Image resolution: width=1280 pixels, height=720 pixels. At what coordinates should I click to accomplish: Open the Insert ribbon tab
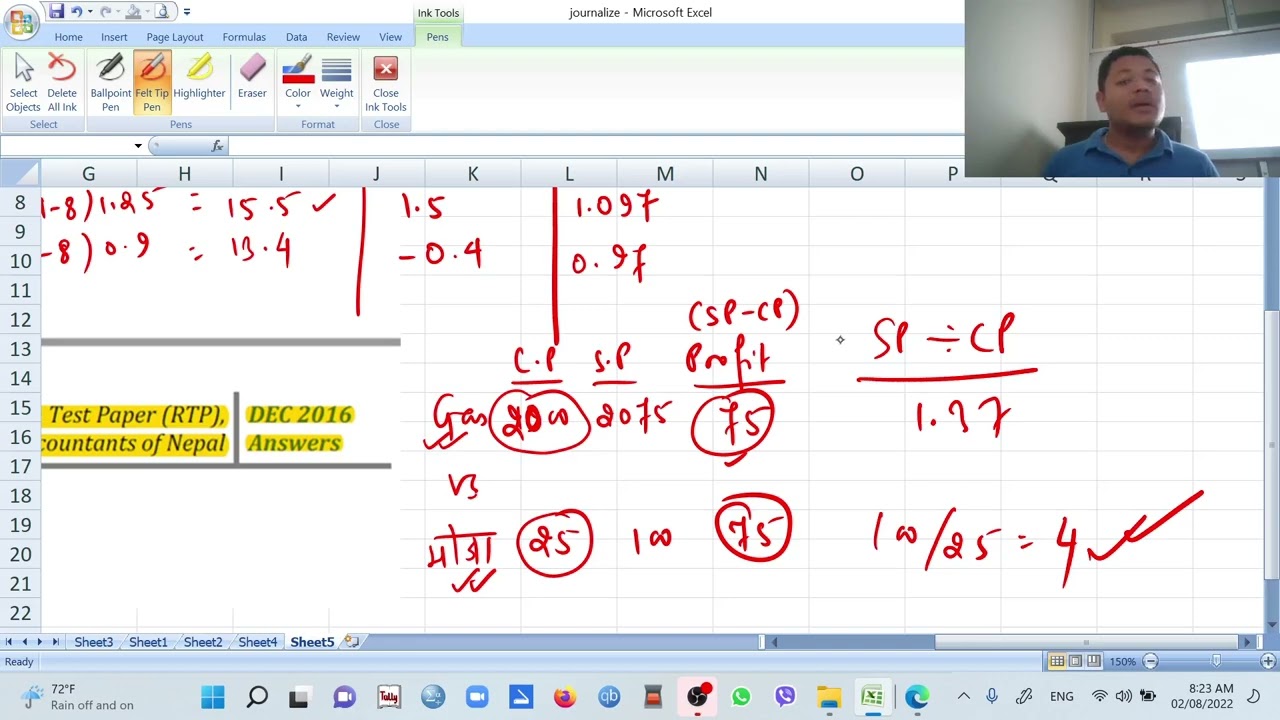[x=114, y=37]
